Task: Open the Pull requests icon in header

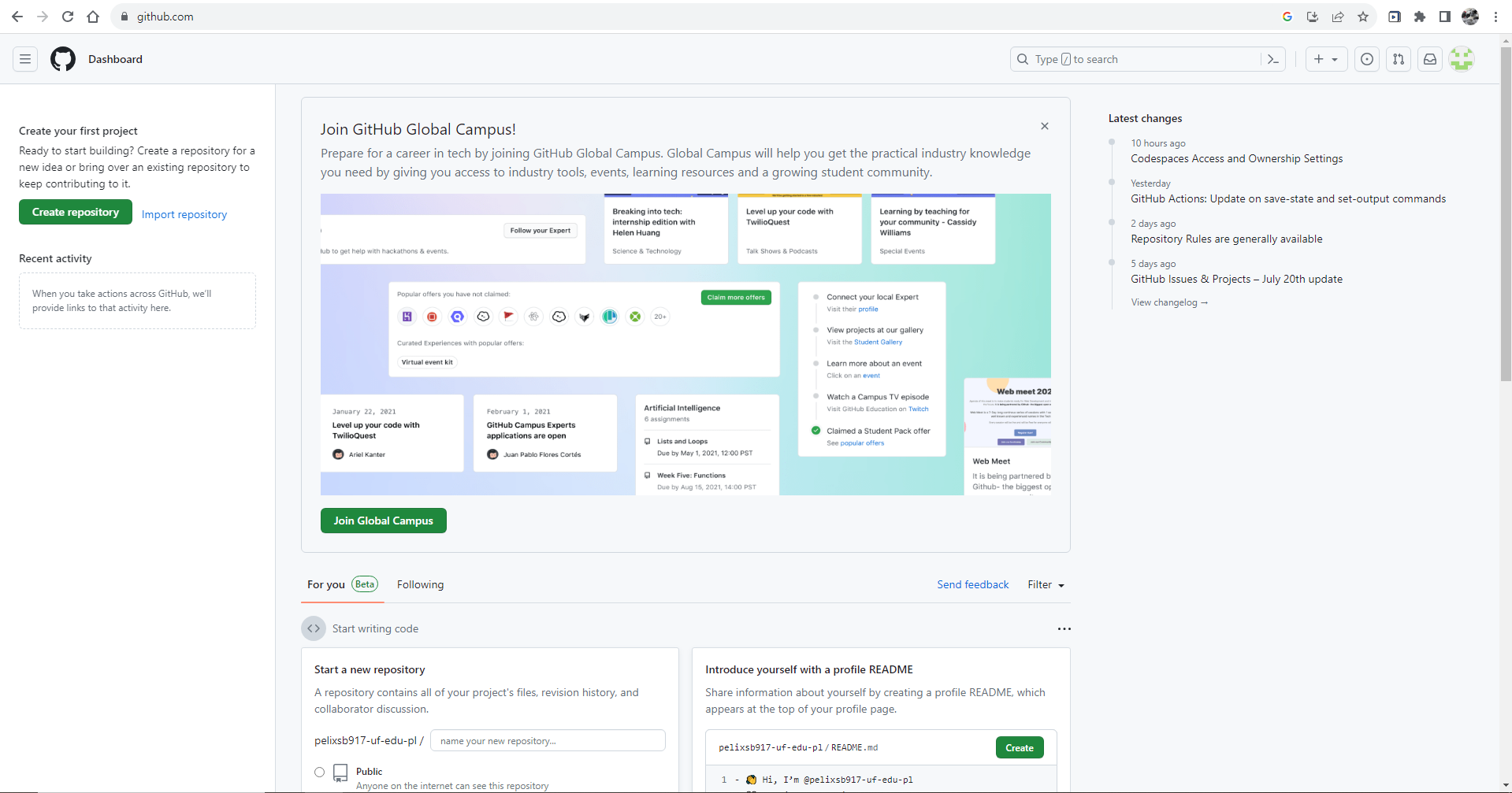Action: pos(1399,59)
